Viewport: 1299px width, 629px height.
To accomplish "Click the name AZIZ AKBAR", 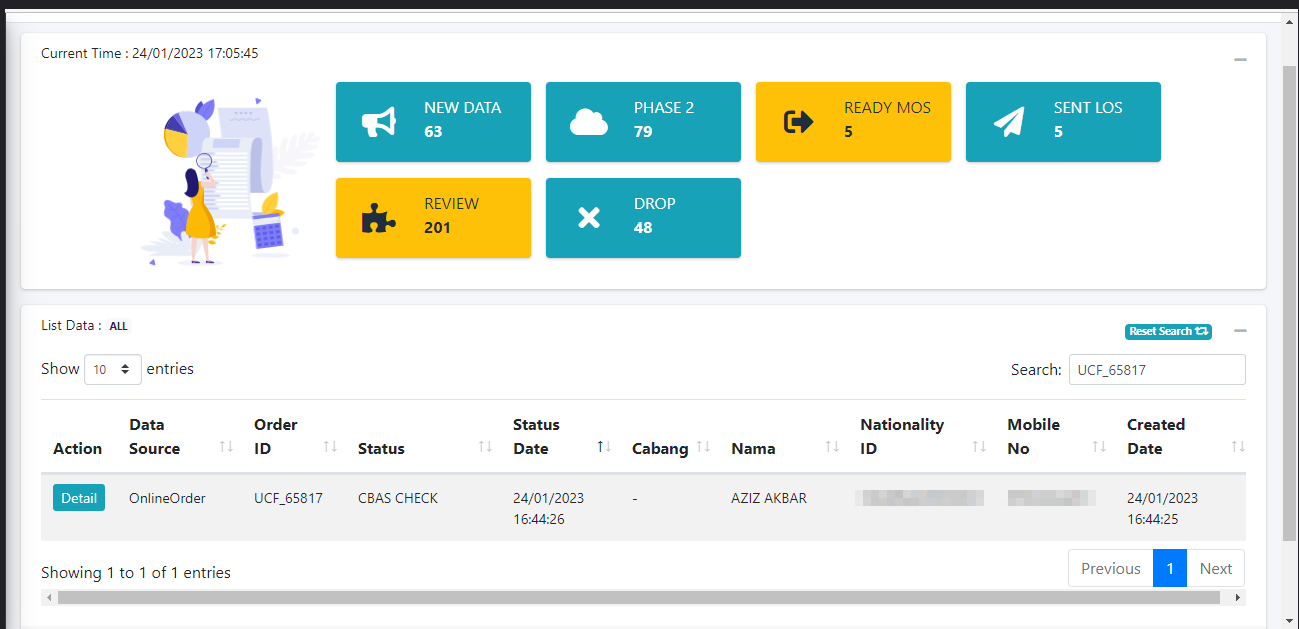I will pos(769,498).
